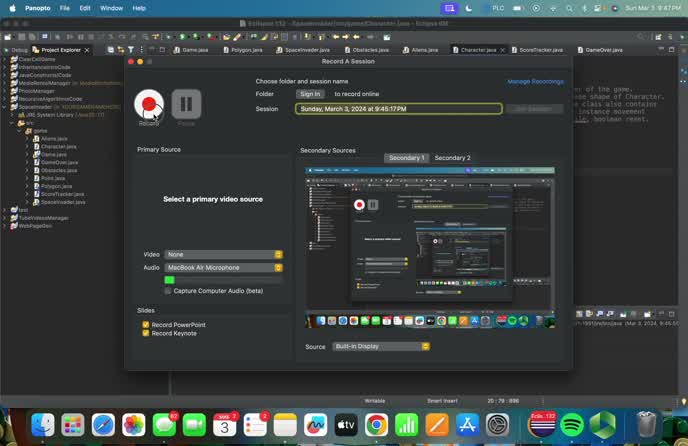Switch to the Secondary 1 tab
Viewport: 688px width, 446px height.
click(x=406, y=158)
